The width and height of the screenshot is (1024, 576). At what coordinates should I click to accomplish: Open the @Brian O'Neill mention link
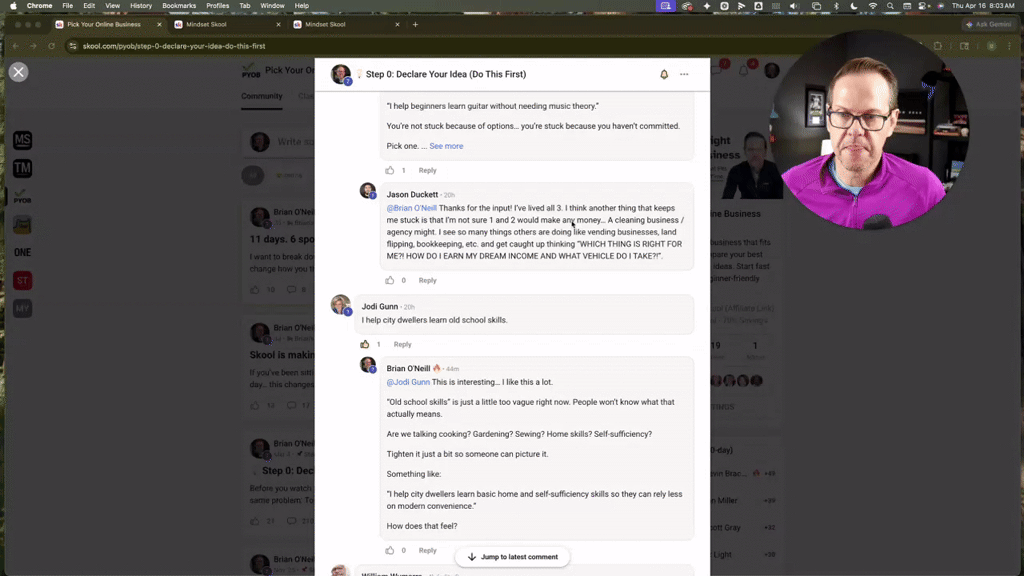point(411,208)
